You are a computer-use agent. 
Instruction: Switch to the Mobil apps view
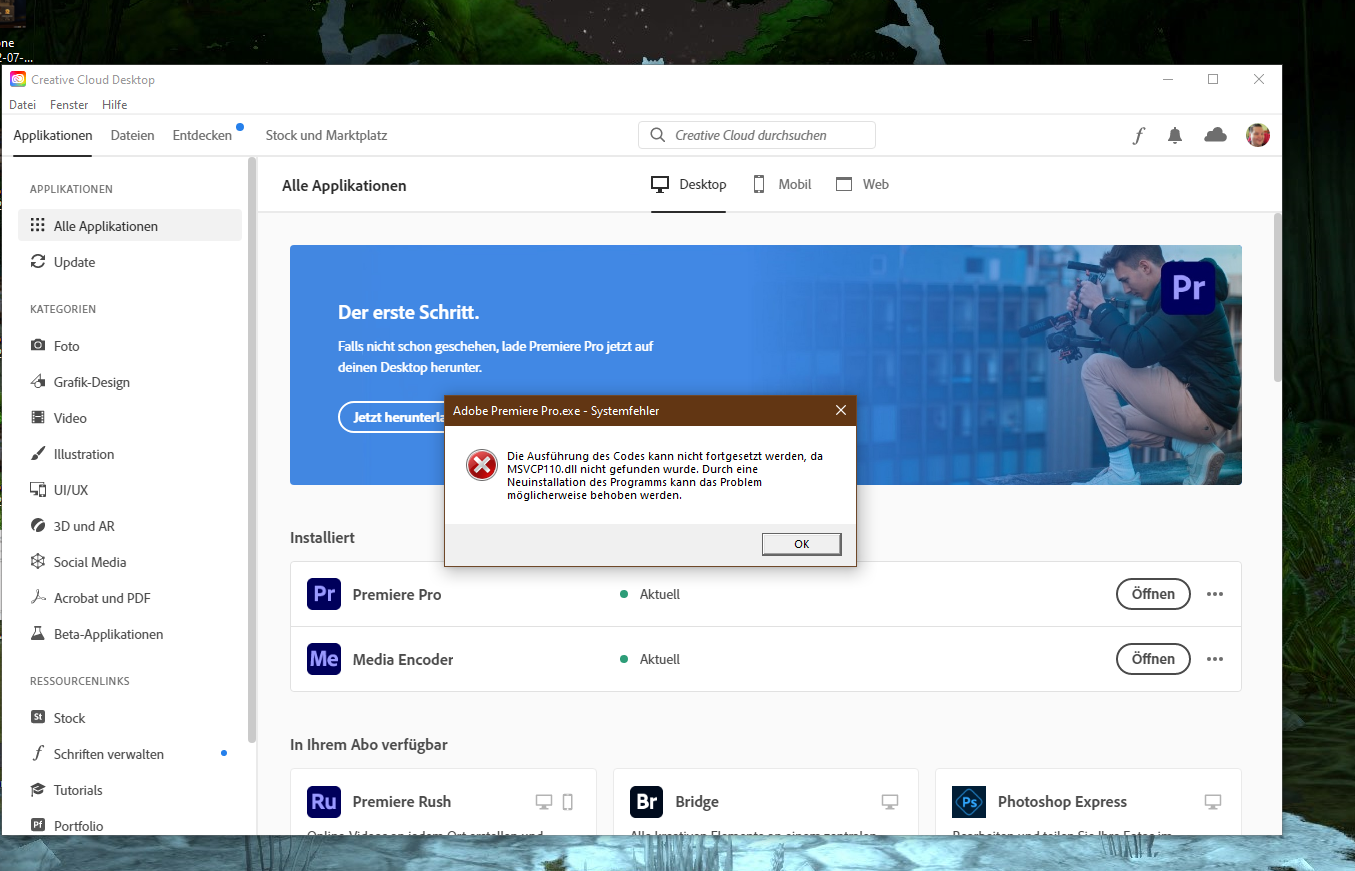click(782, 185)
